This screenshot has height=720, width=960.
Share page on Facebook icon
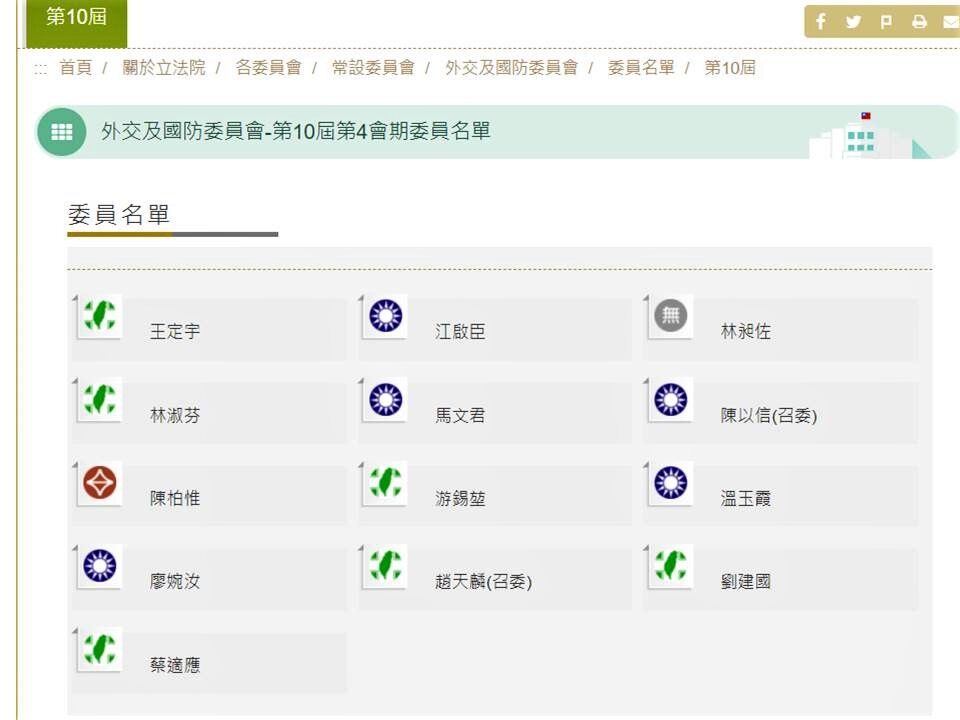click(820, 22)
